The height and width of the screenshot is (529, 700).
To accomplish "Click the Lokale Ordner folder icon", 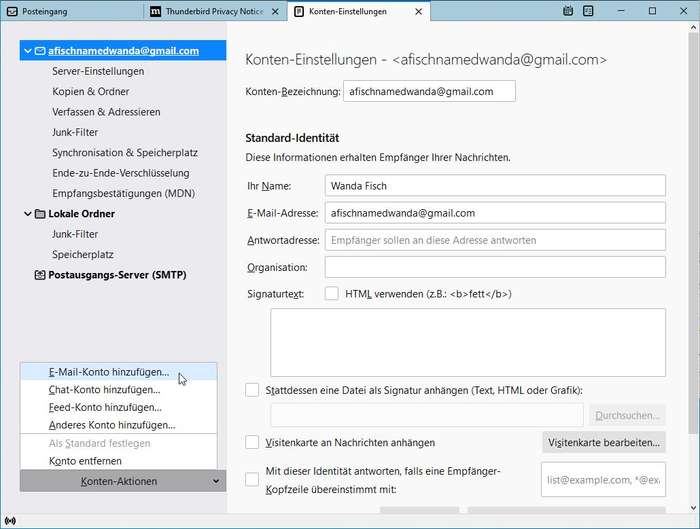I will point(40,214).
